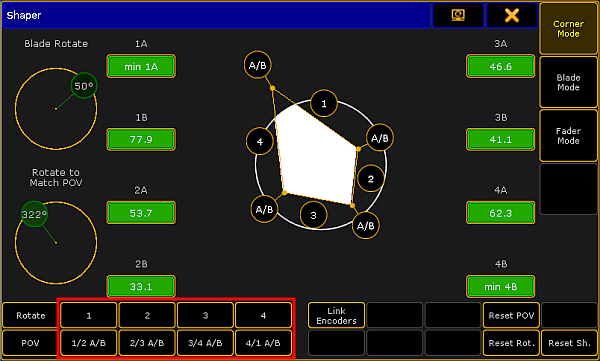600x361 pixels.
Task: Click Reset POV button
Action: 511,315
